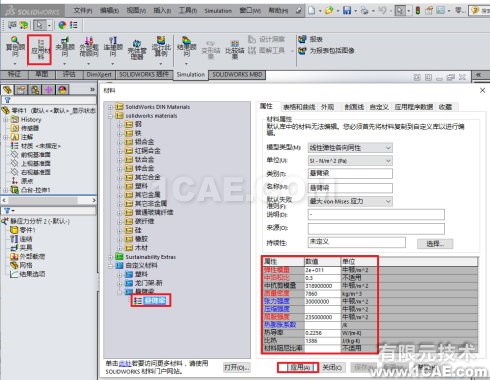This screenshot has height=380, width=490.
Task: Expand the 铝合金 (aluminium alloys) folder
Action: [120, 142]
